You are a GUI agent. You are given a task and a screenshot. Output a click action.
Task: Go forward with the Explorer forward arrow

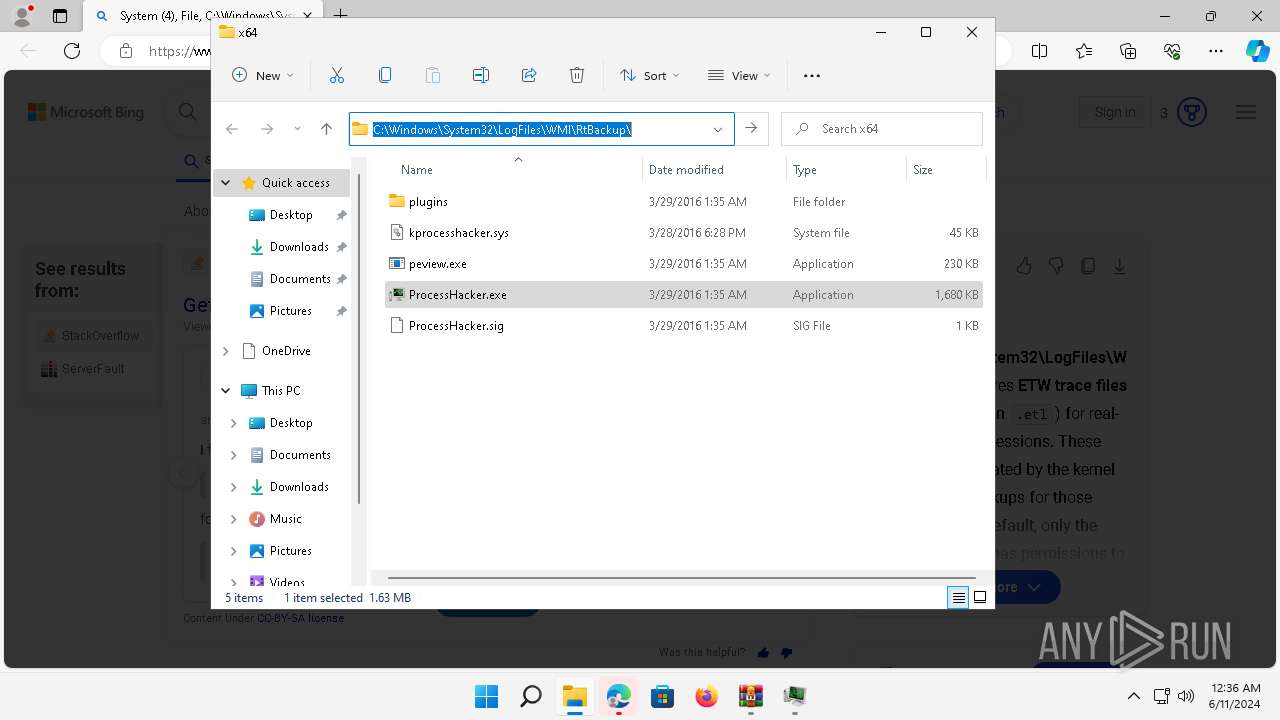tap(267, 129)
